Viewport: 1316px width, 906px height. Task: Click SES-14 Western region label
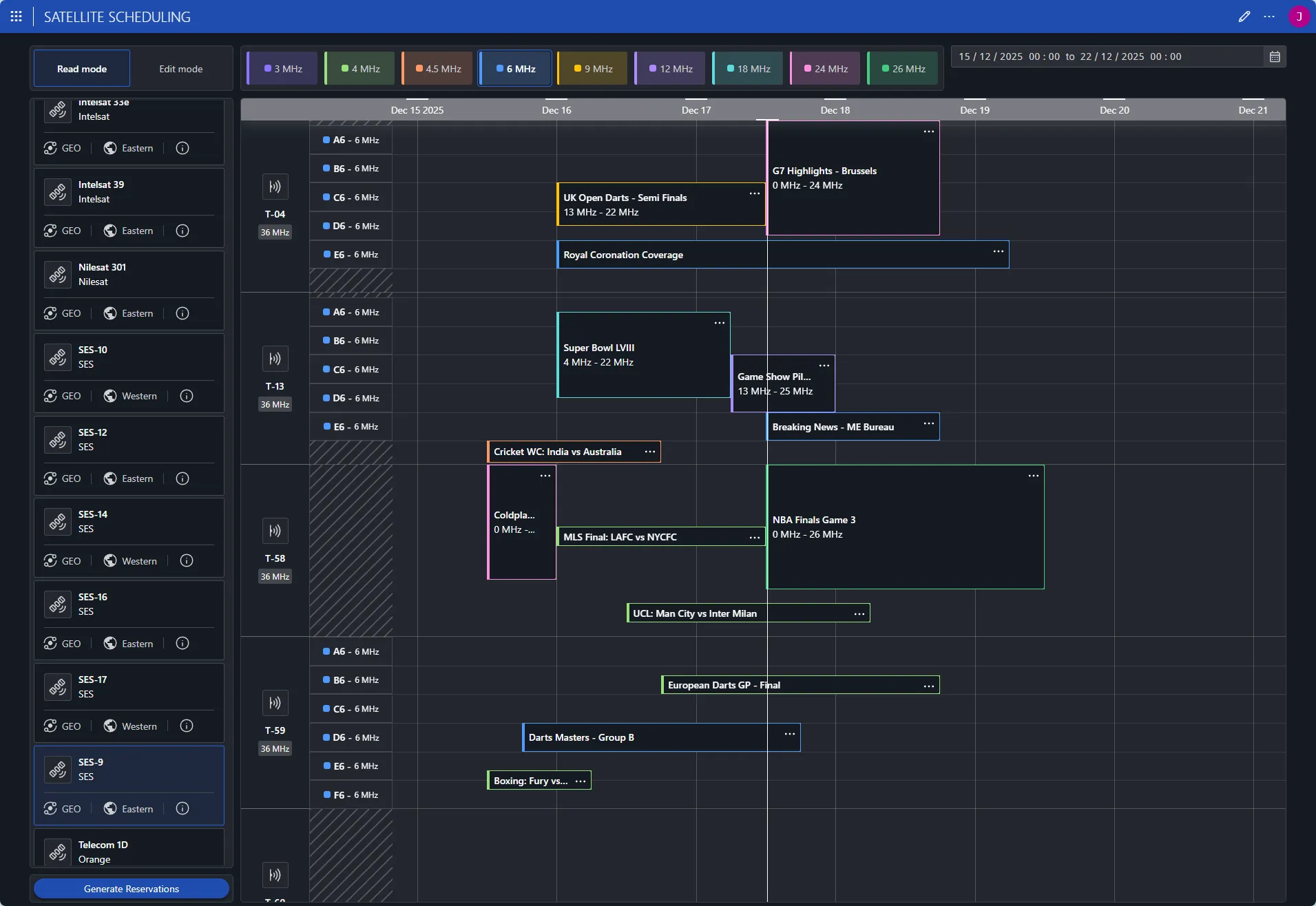(139, 561)
